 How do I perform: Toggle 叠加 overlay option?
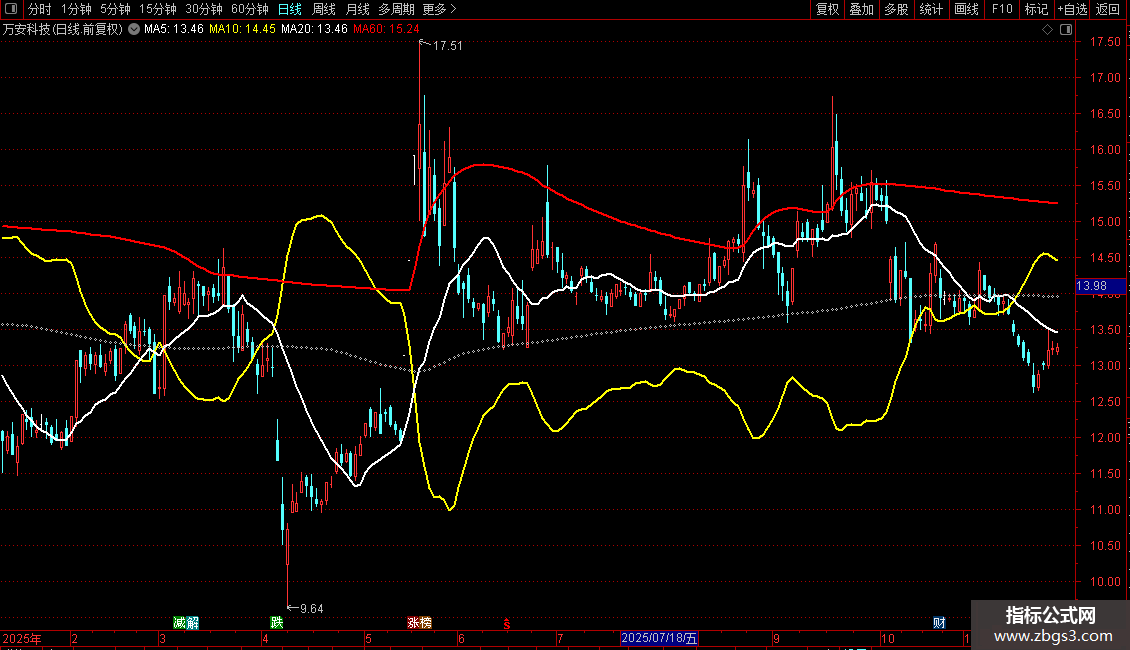(x=862, y=9)
